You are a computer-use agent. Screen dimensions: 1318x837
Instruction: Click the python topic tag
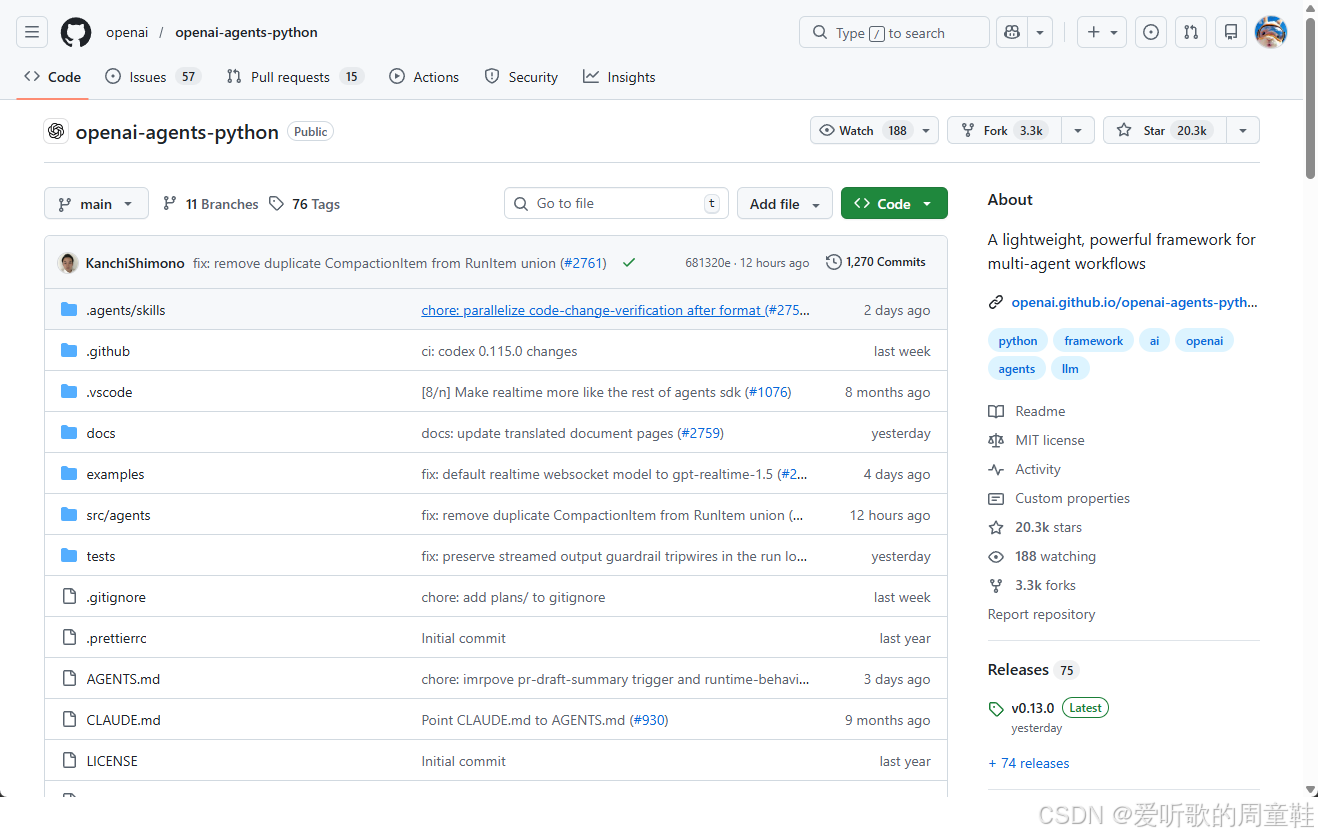[1018, 341]
